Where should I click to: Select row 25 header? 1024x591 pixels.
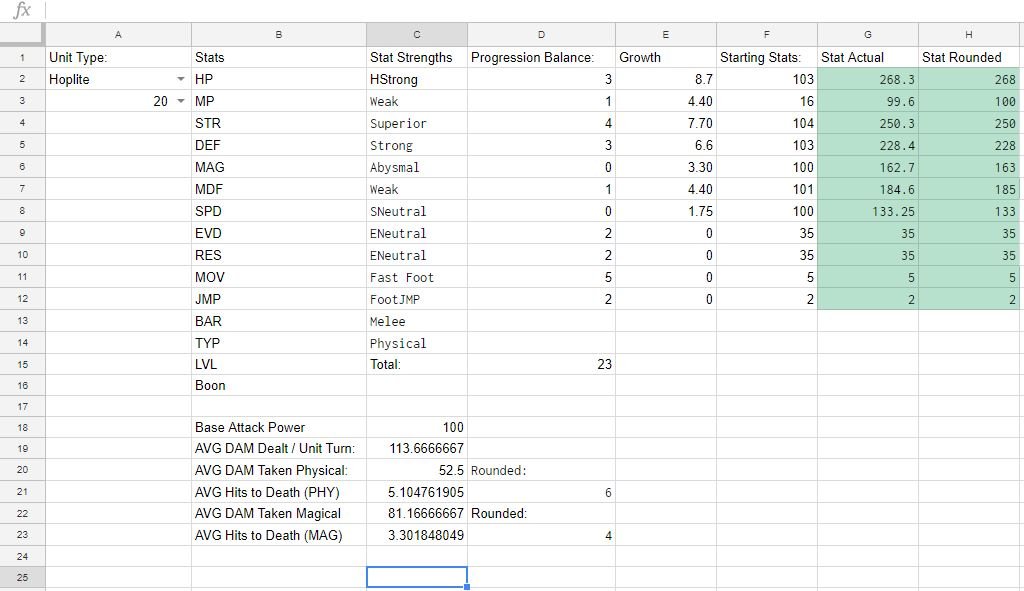pyautogui.click(x=22, y=577)
